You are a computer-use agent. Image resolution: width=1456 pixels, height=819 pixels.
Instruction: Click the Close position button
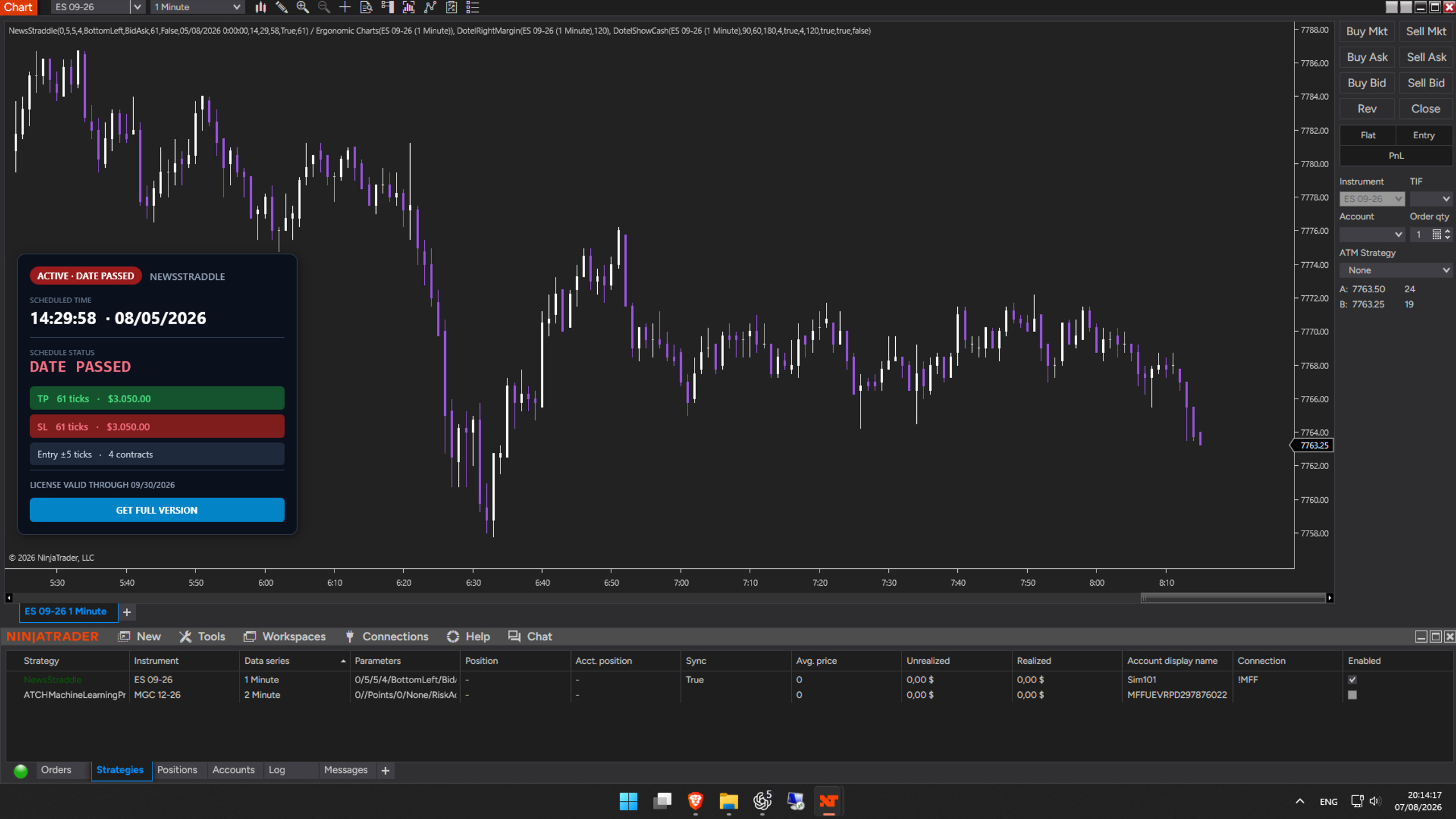click(x=1426, y=109)
